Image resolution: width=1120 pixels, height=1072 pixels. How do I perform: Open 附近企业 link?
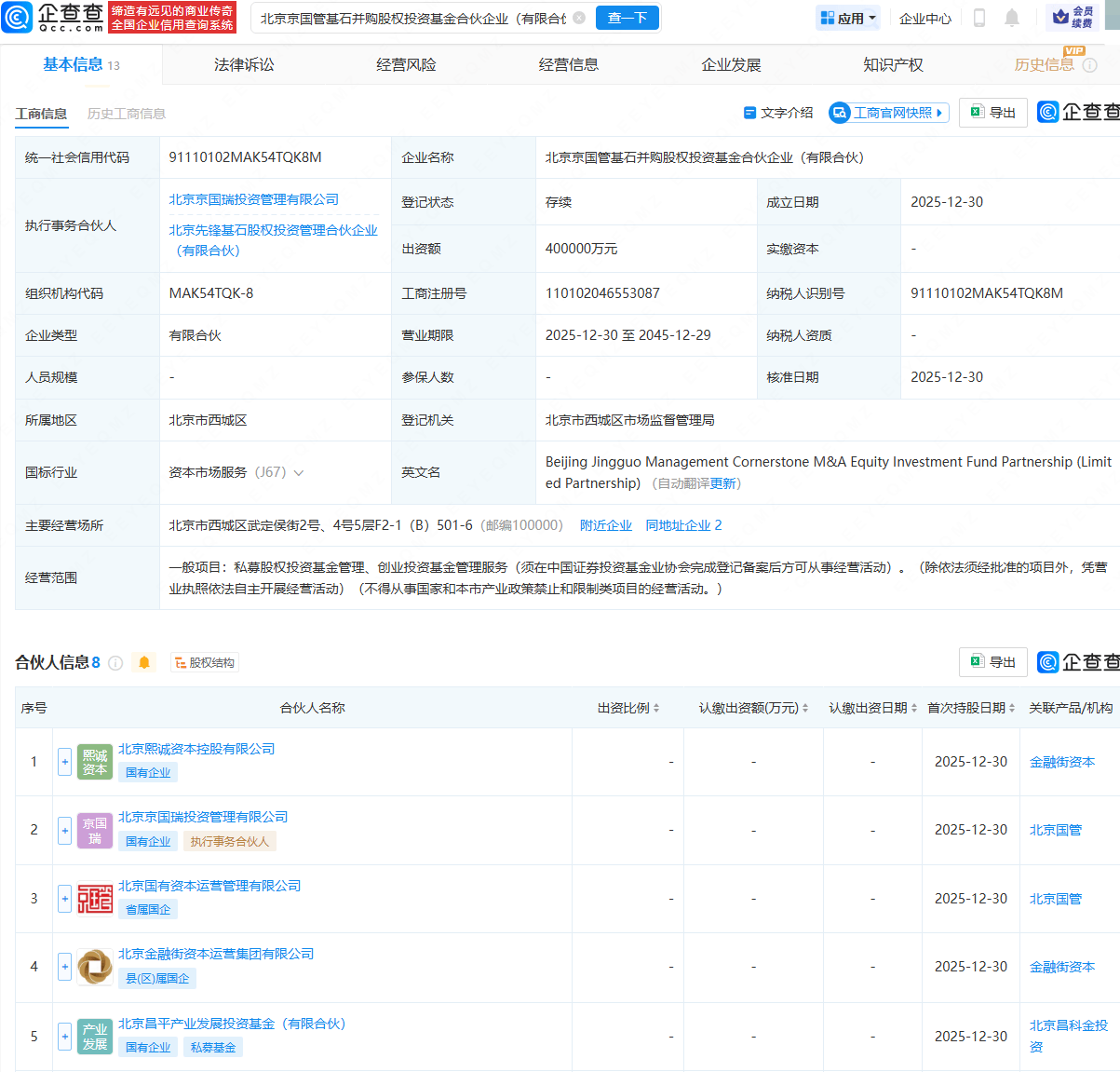[605, 525]
